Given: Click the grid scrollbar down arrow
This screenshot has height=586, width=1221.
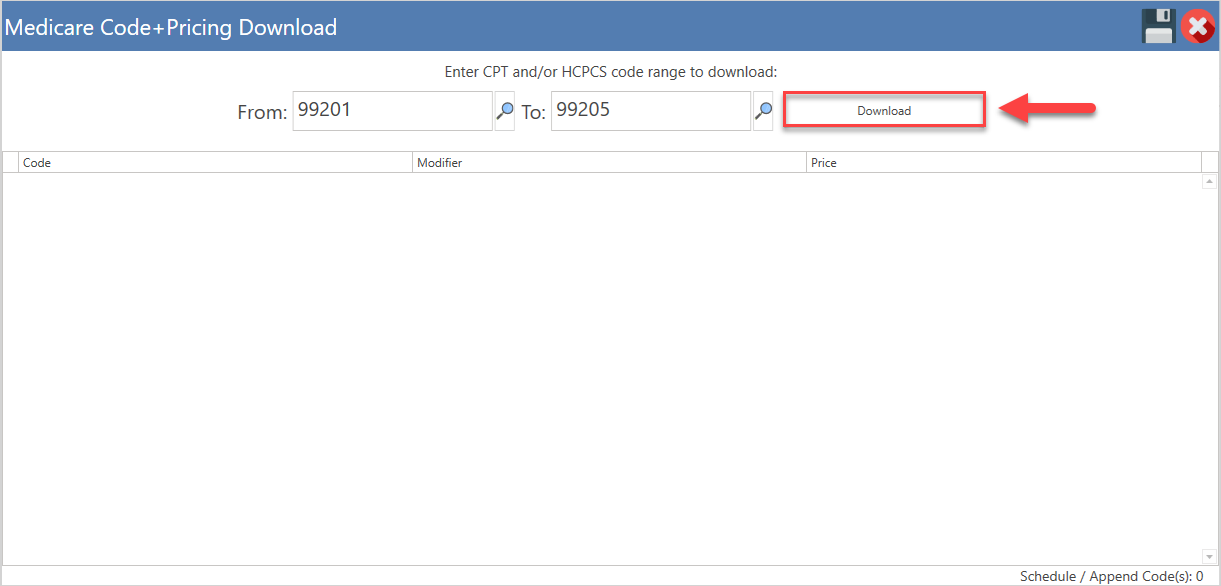Looking at the screenshot, I should tap(1209, 556).
